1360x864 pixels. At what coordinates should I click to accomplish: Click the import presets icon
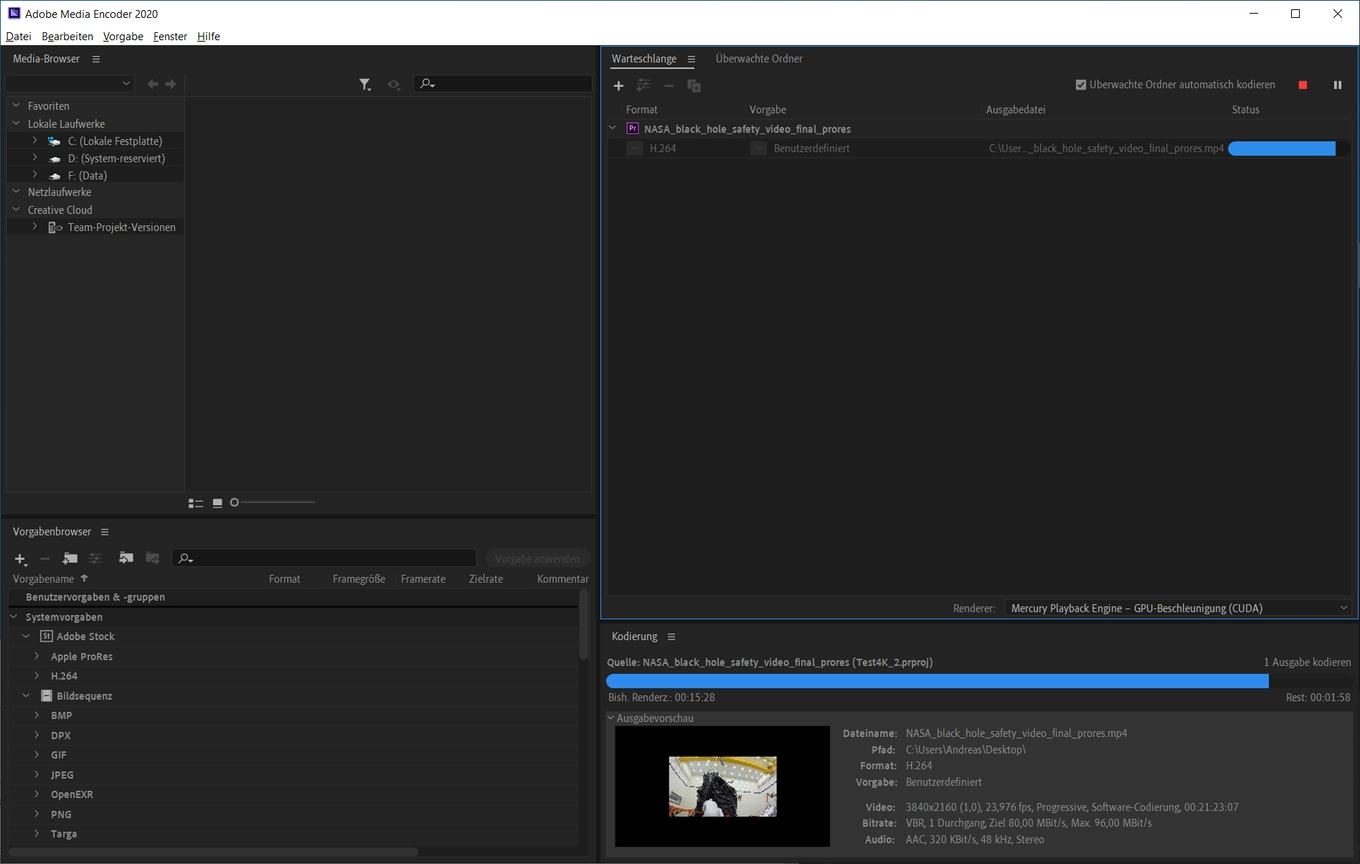pos(126,558)
